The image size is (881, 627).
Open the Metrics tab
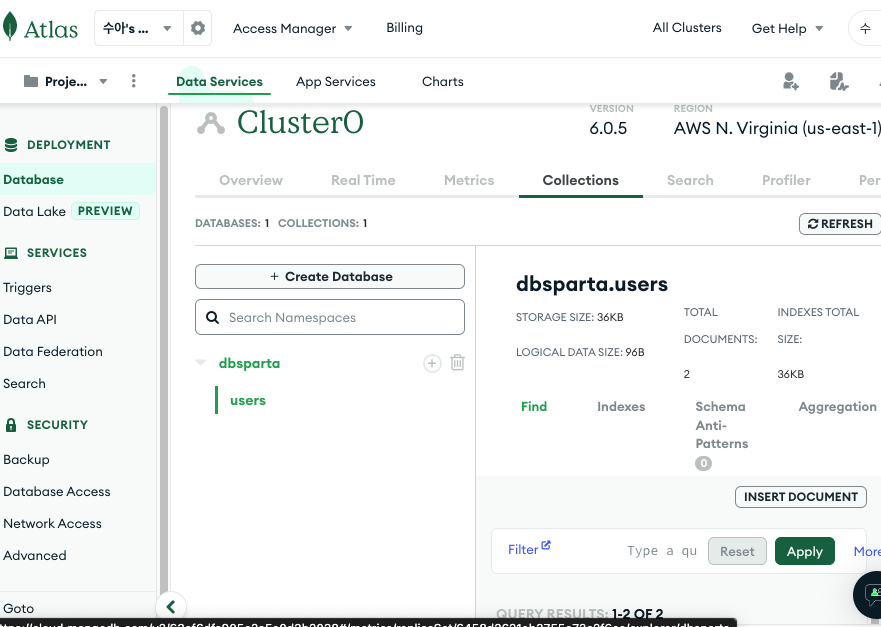pyautogui.click(x=469, y=180)
